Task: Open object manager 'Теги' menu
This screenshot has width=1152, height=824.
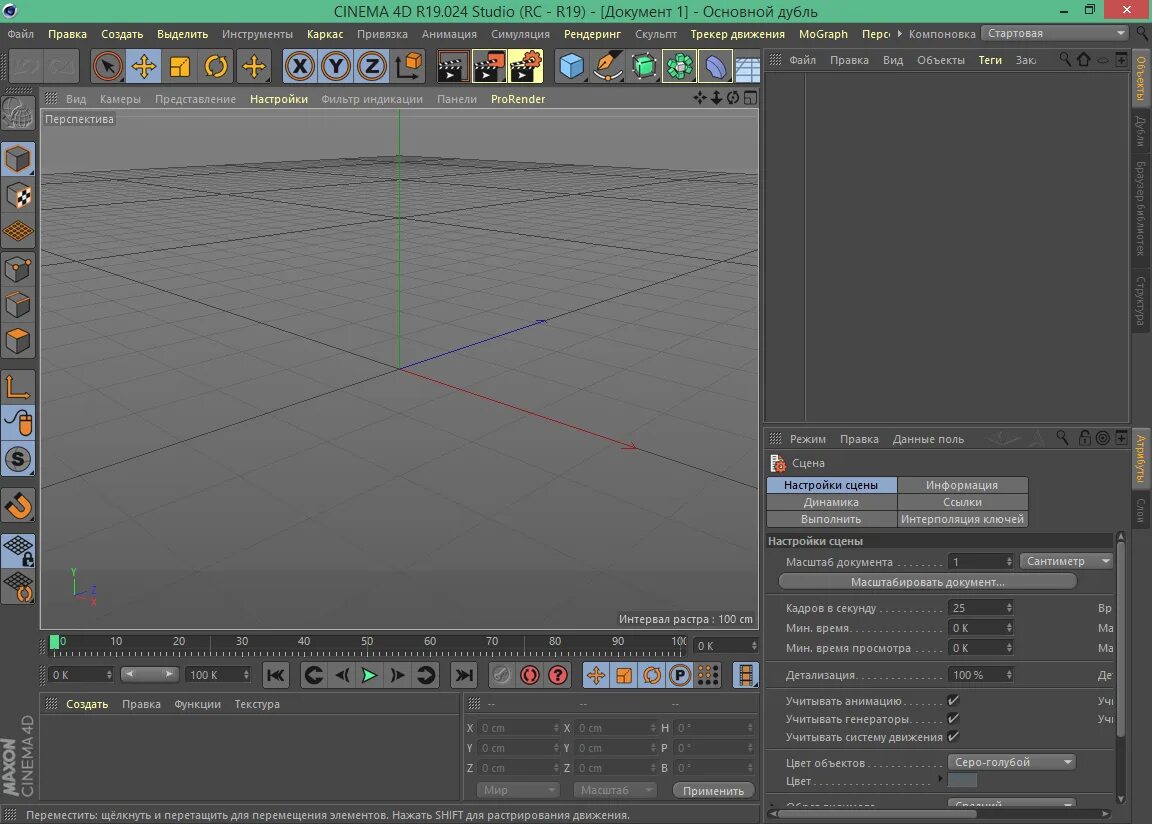Action: coord(990,60)
